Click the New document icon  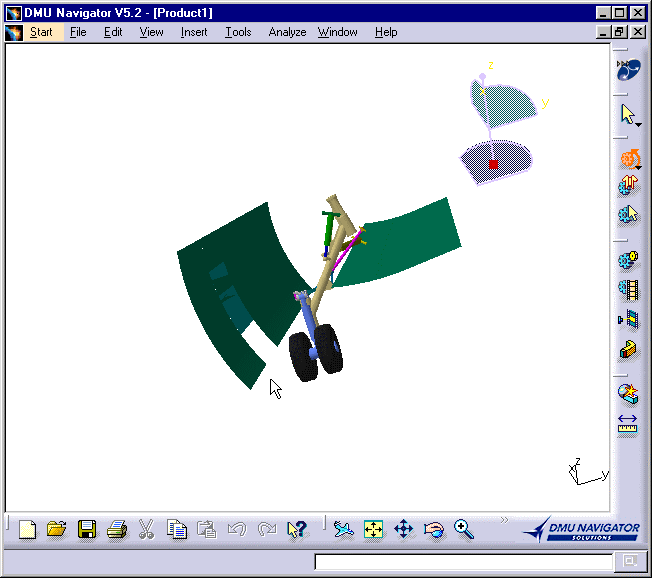click(27, 529)
